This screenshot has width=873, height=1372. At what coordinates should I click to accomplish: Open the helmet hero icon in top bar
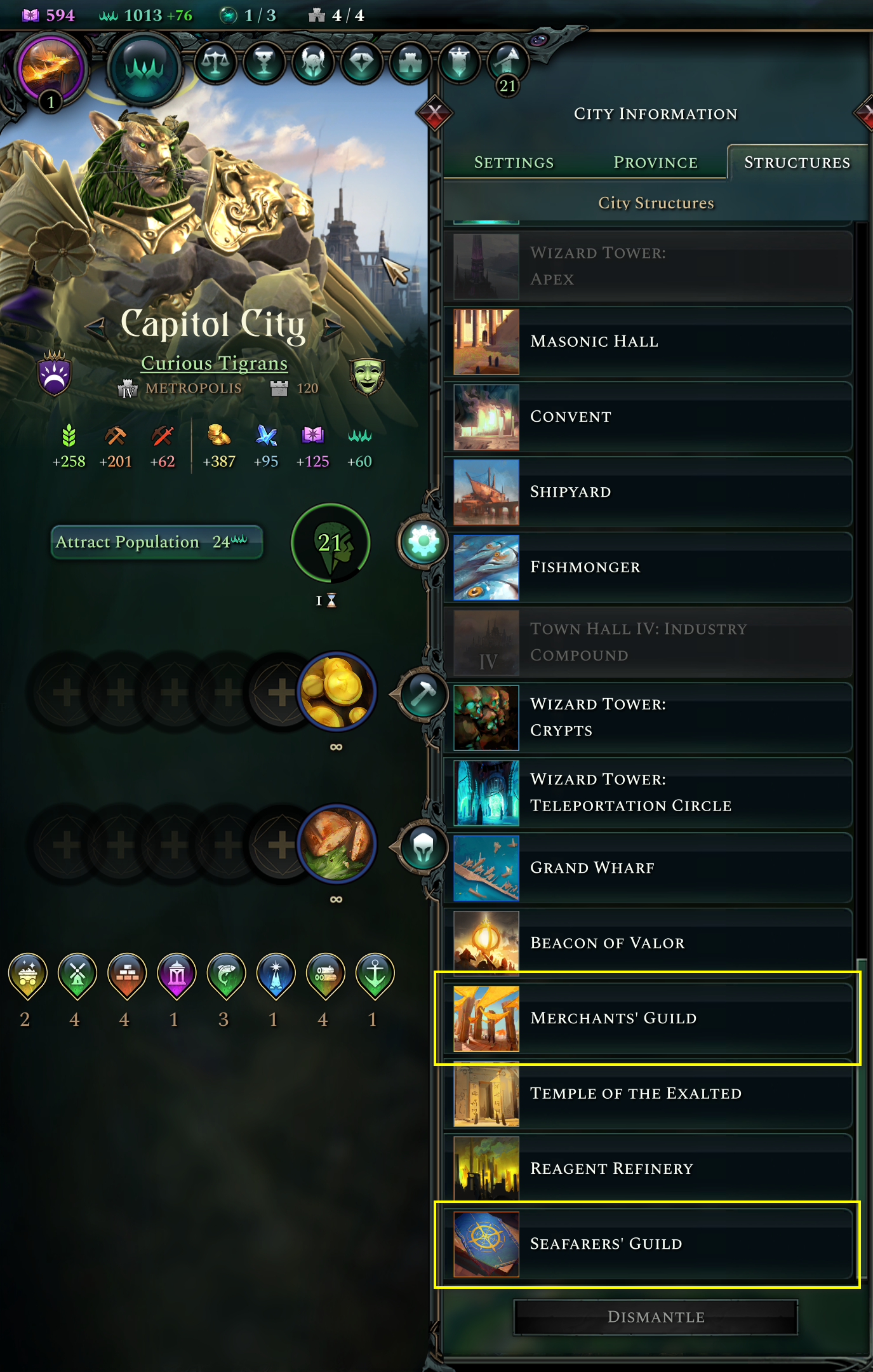[x=312, y=63]
